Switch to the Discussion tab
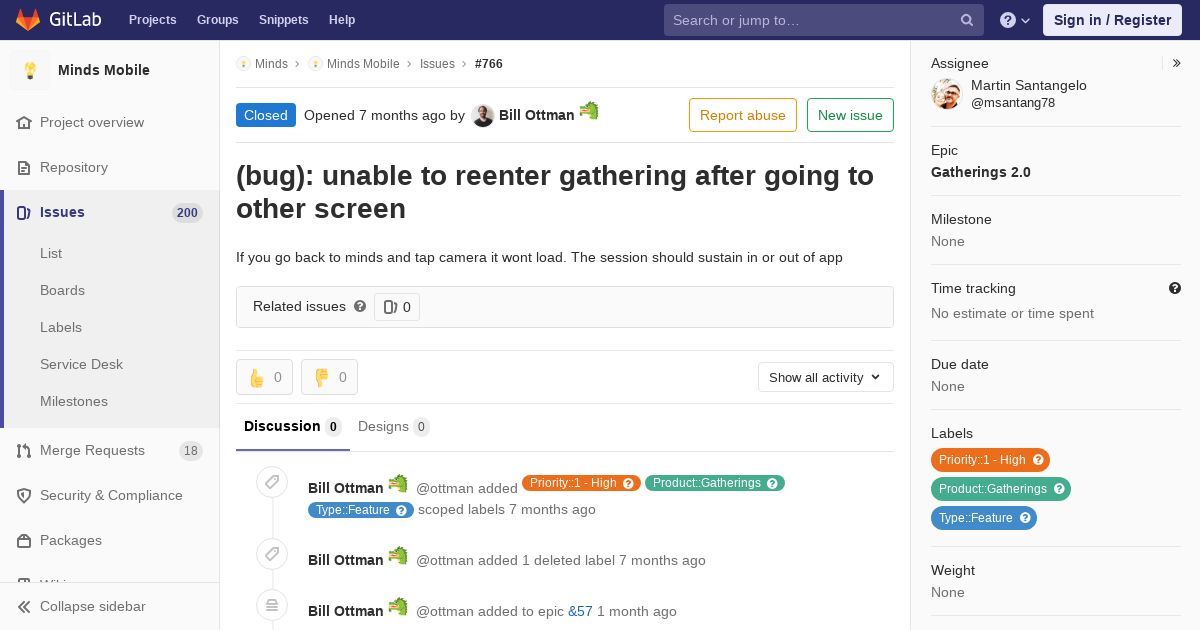The image size is (1200, 630). point(293,427)
